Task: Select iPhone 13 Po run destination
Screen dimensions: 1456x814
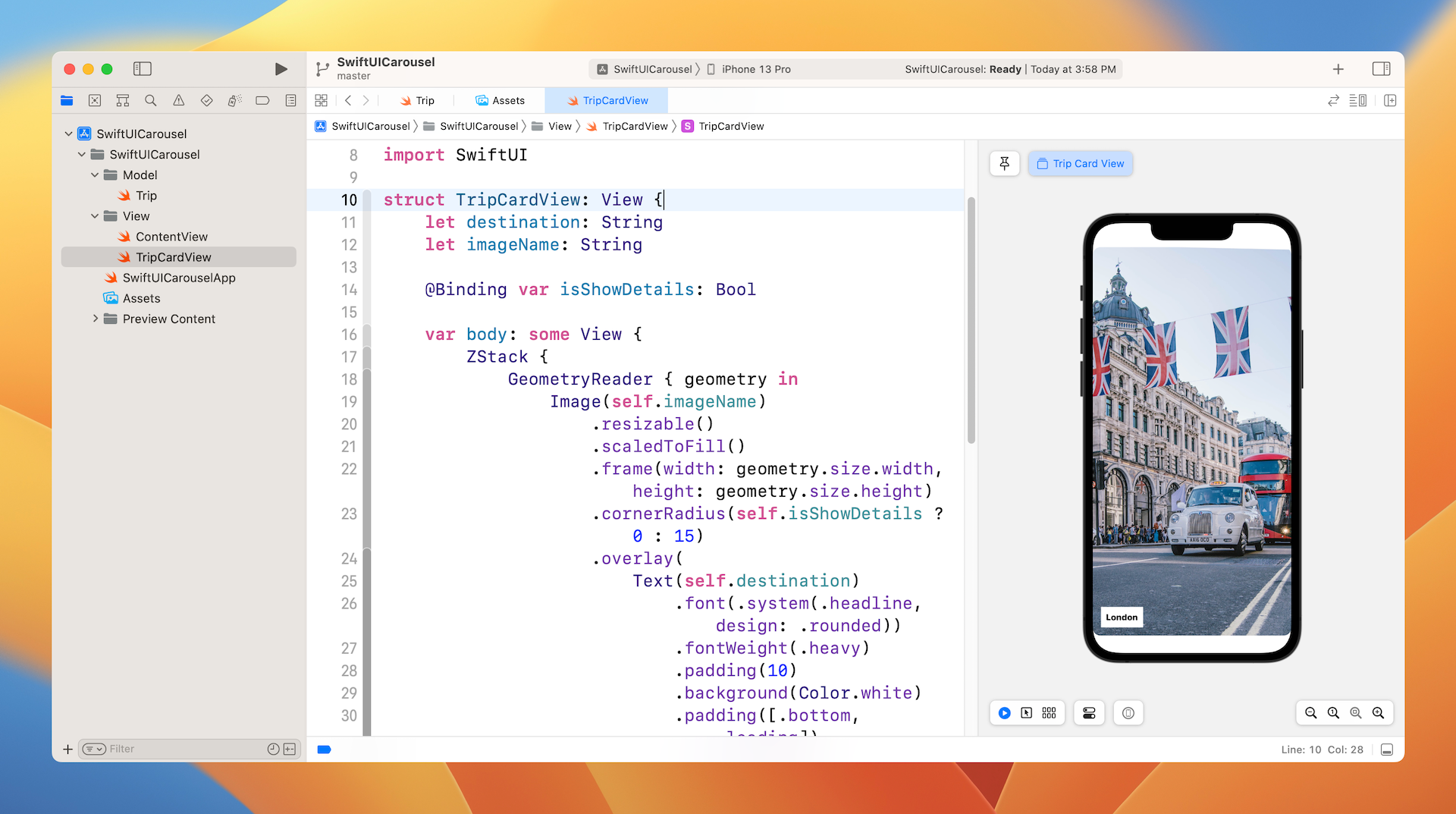Action: (x=755, y=69)
